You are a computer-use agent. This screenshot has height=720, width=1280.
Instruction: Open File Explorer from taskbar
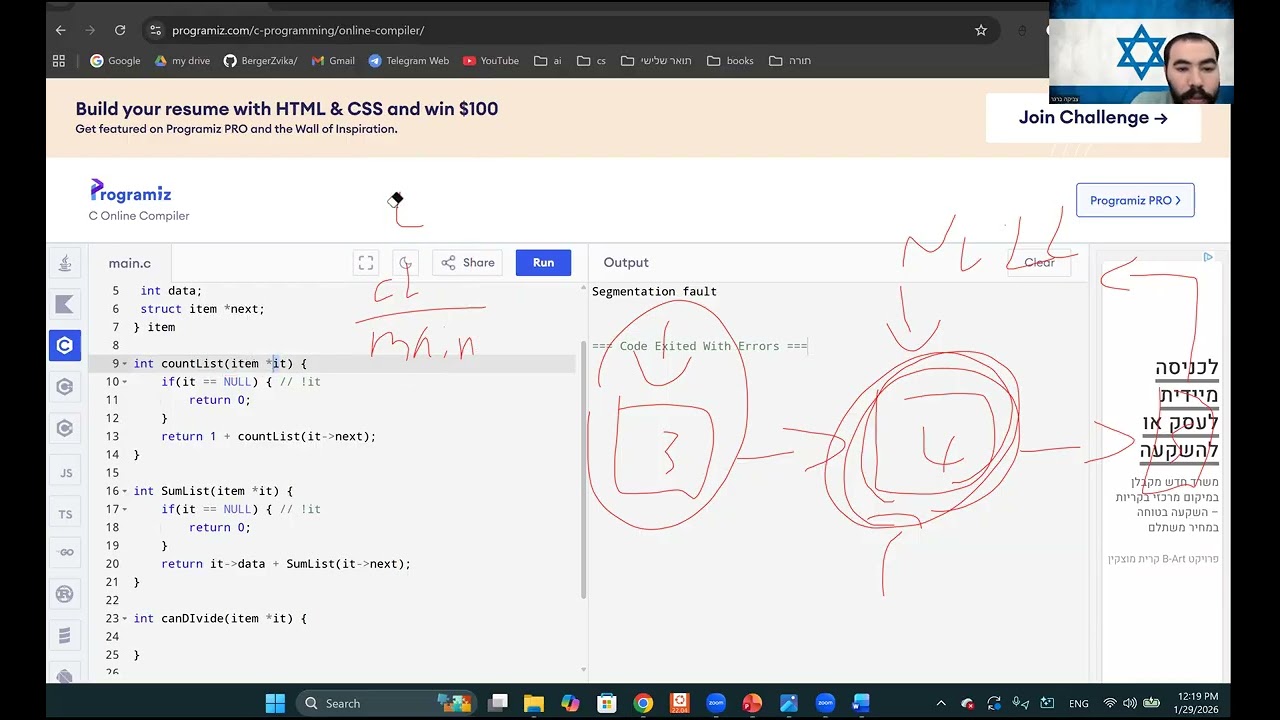point(534,703)
